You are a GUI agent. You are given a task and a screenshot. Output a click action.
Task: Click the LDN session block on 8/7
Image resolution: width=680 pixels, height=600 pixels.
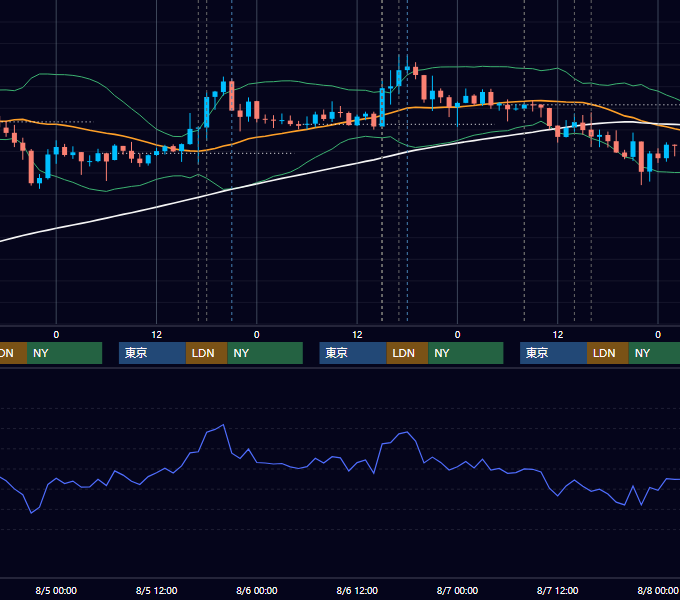pyautogui.click(x=608, y=353)
